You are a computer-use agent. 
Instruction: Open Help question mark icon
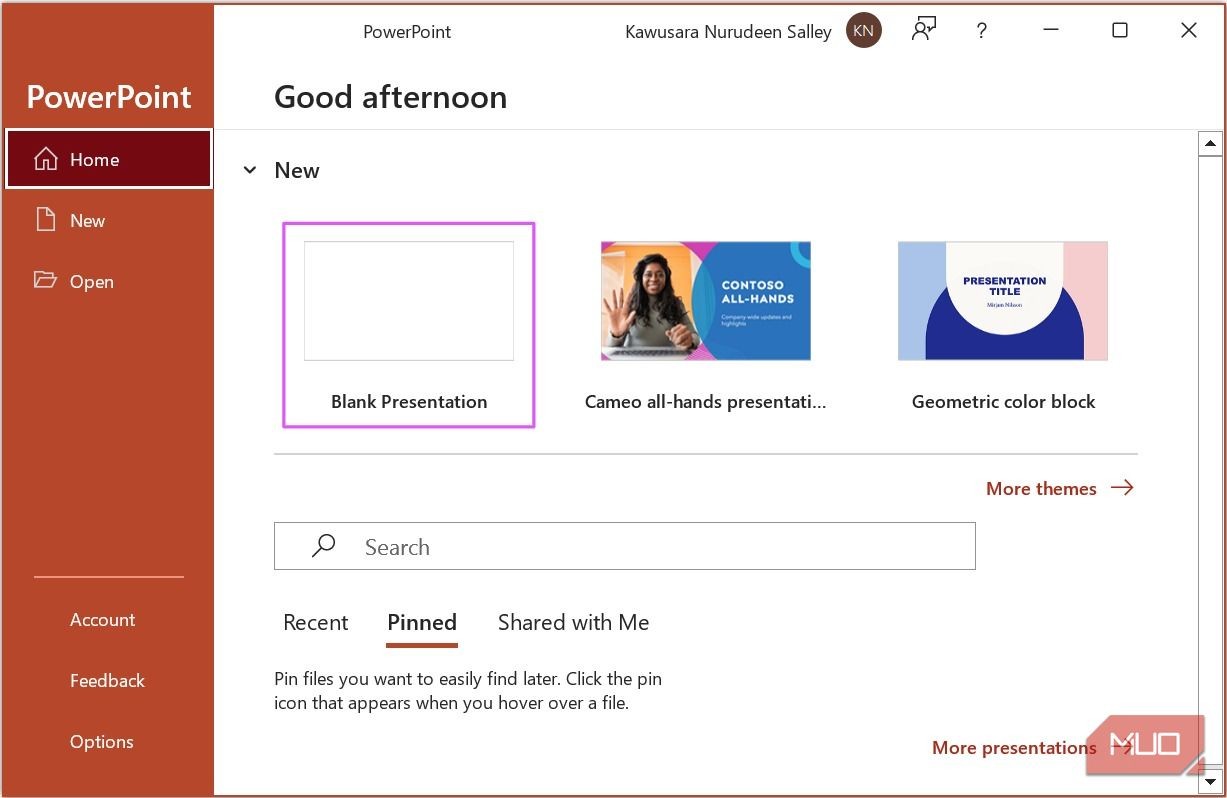click(982, 31)
